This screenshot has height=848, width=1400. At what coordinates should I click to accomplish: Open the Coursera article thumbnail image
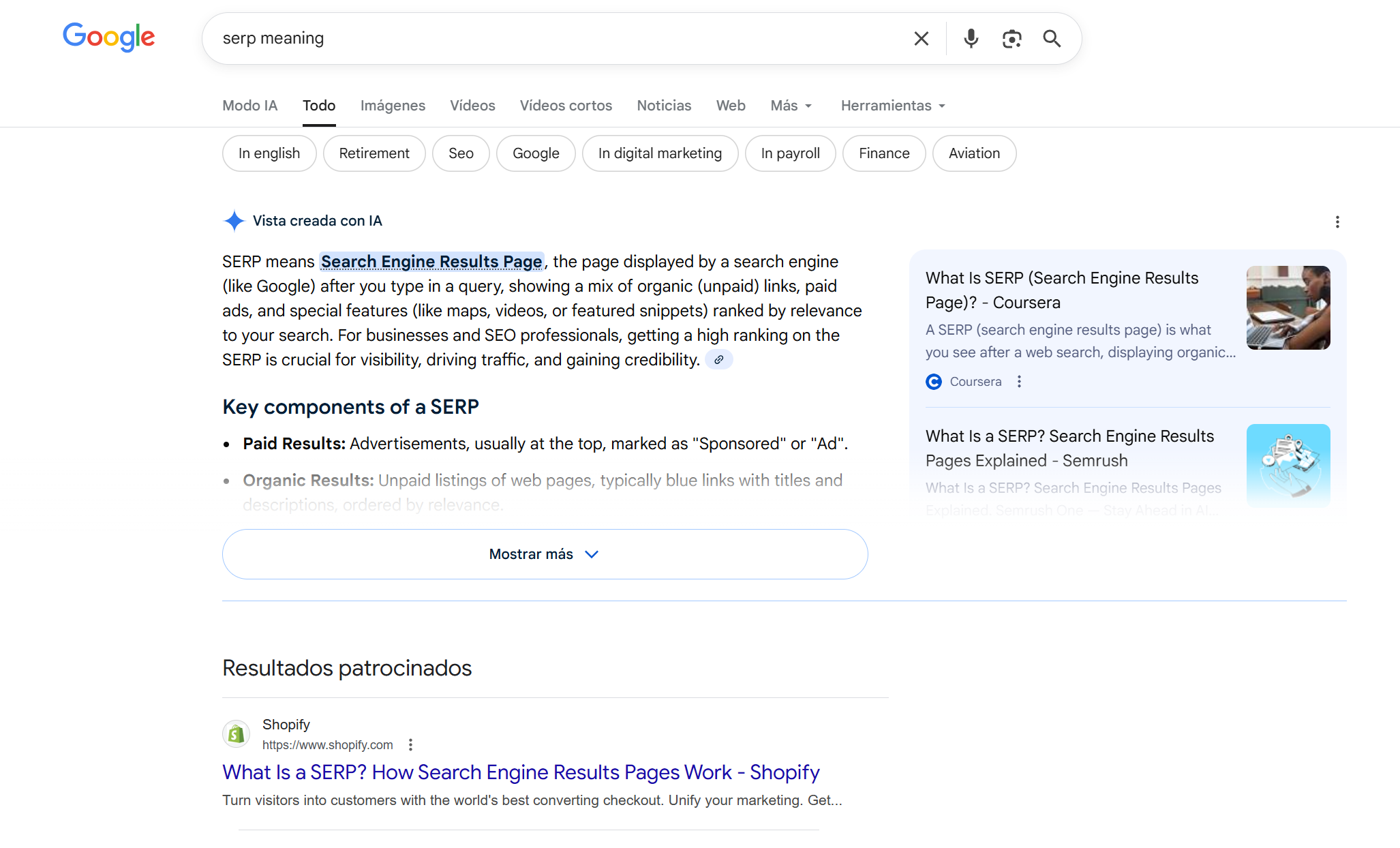pos(1288,308)
